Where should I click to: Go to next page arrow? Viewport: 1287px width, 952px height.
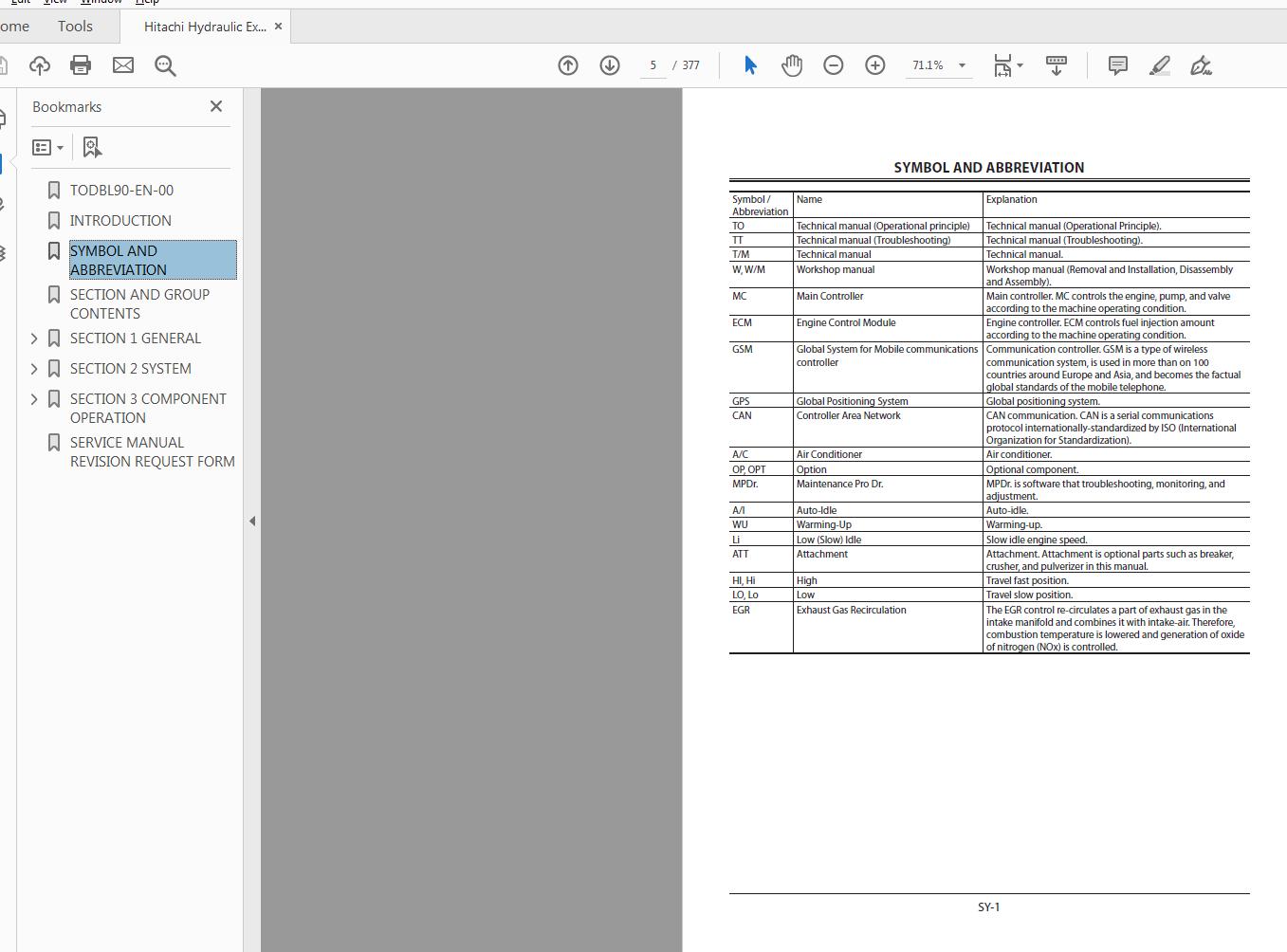click(x=610, y=65)
